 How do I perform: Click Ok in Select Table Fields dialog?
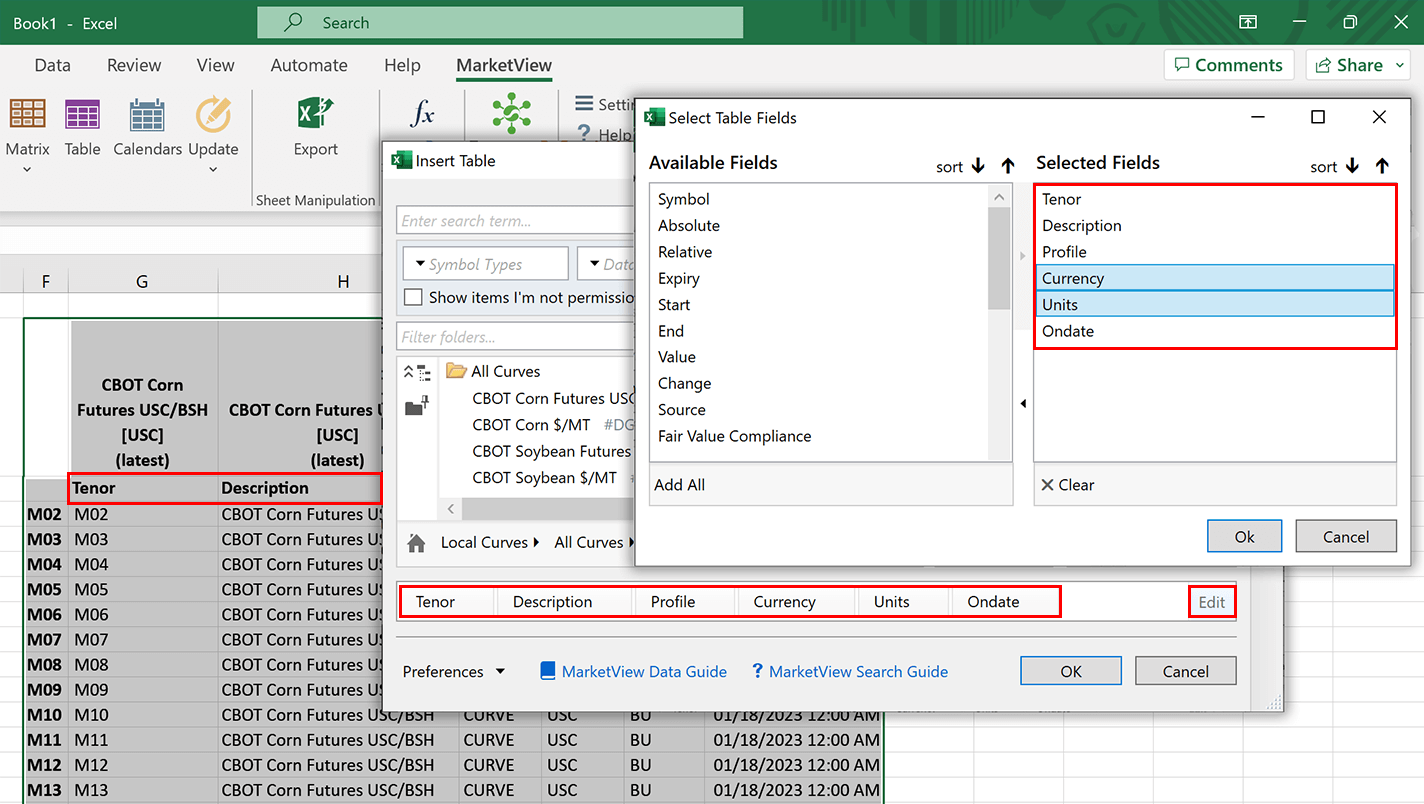1244,536
